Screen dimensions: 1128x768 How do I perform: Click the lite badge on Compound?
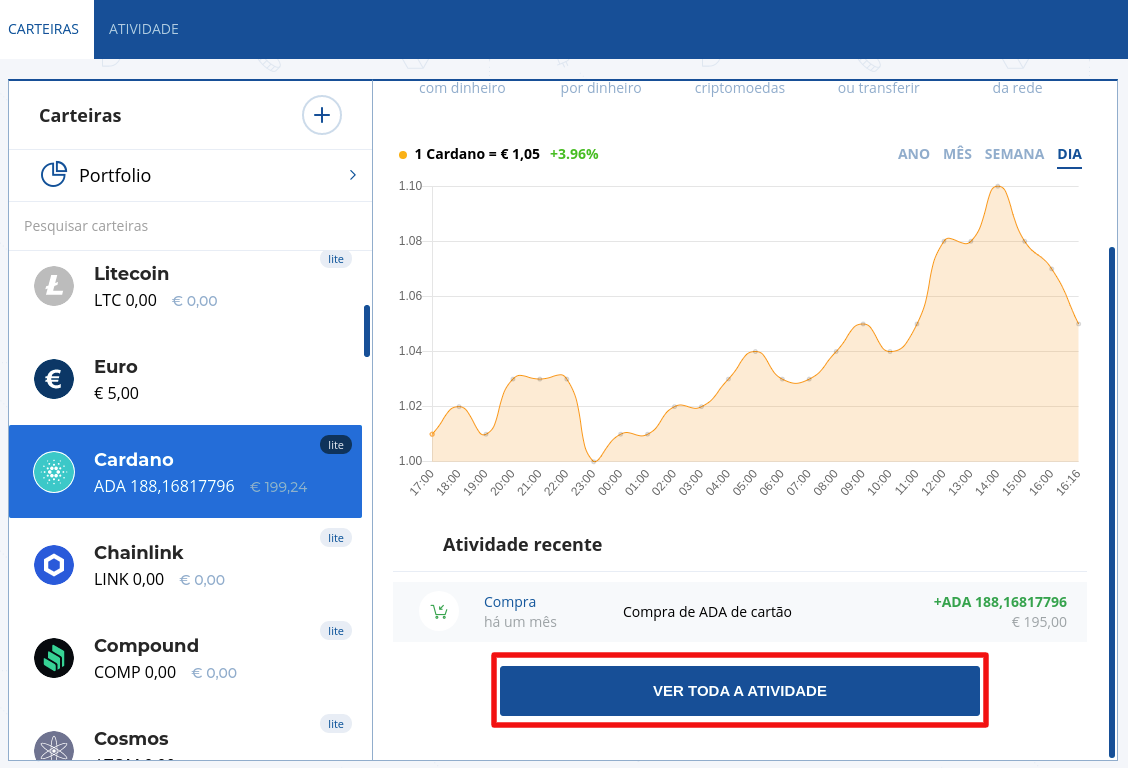point(336,631)
